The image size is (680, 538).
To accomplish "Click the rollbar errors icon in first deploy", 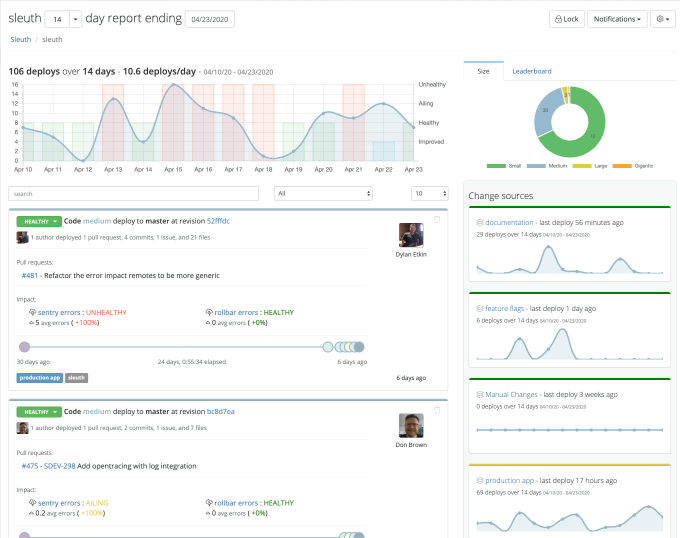I will click(207, 312).
